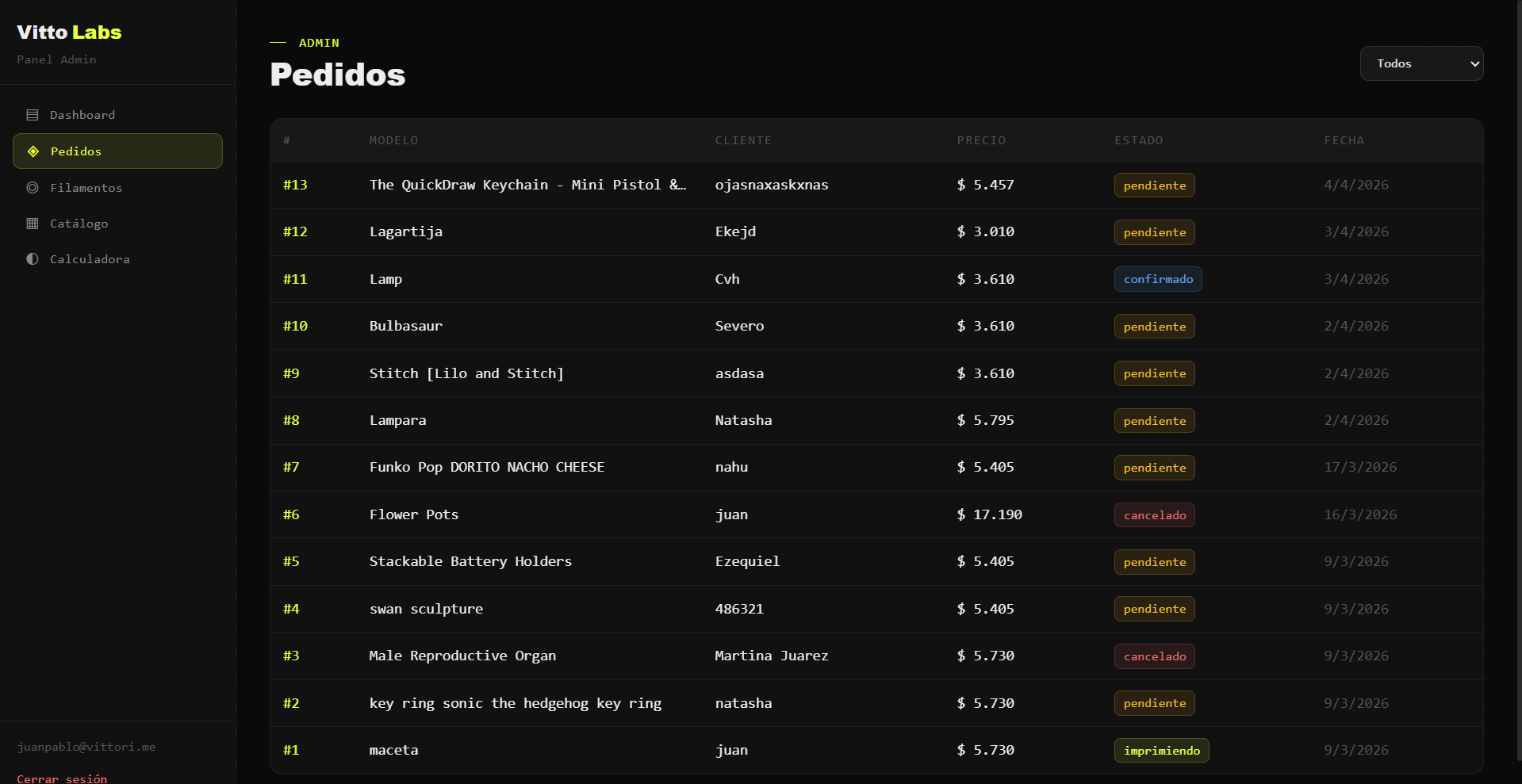The image size is (1522, 784).
Task: Click price $ 3.010
Action: coord(985,231)
